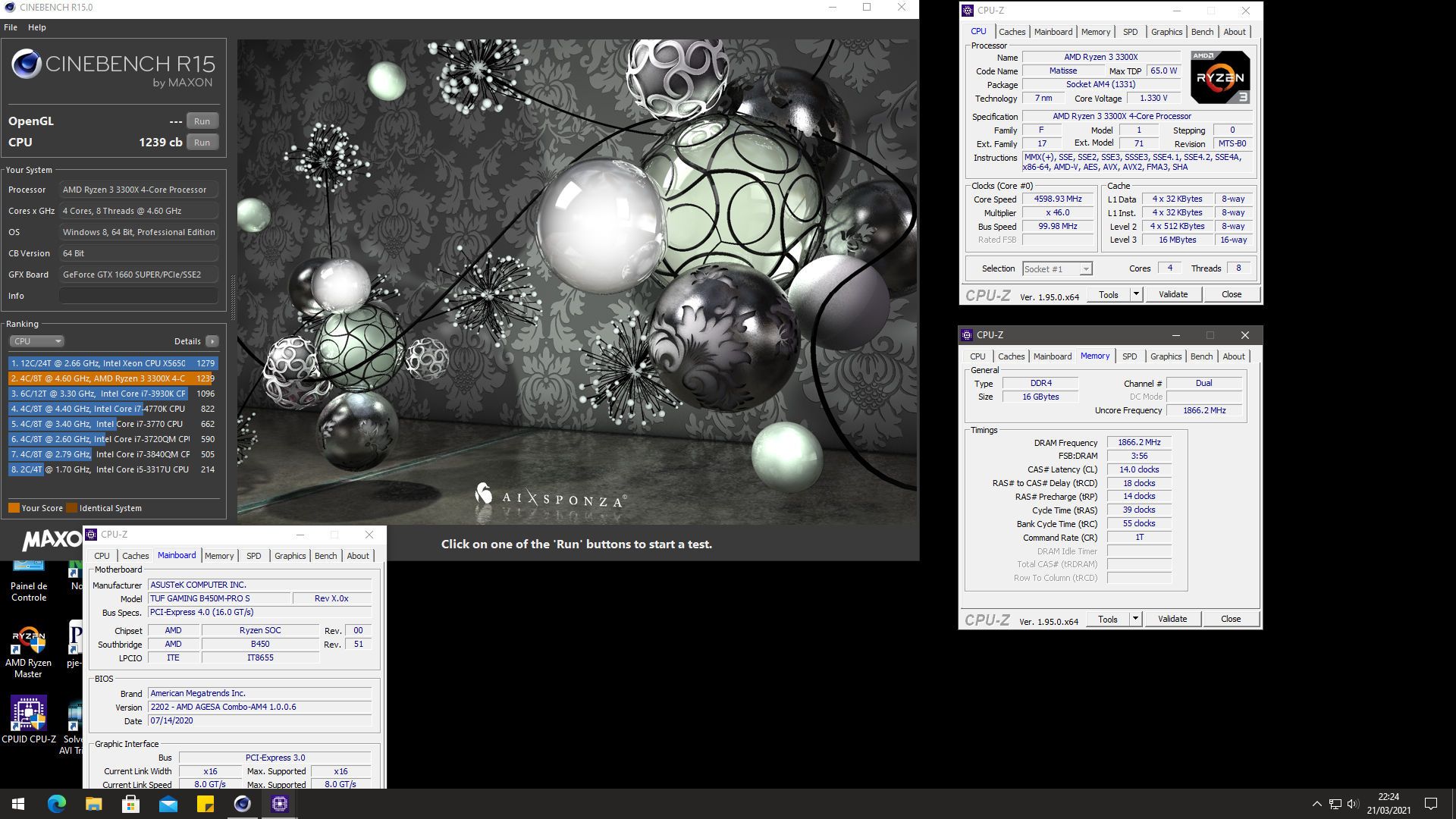Screen dimensions: 1456x819
Task: Open Socket #1 selection dropdown
Action: coord(1057,268)
